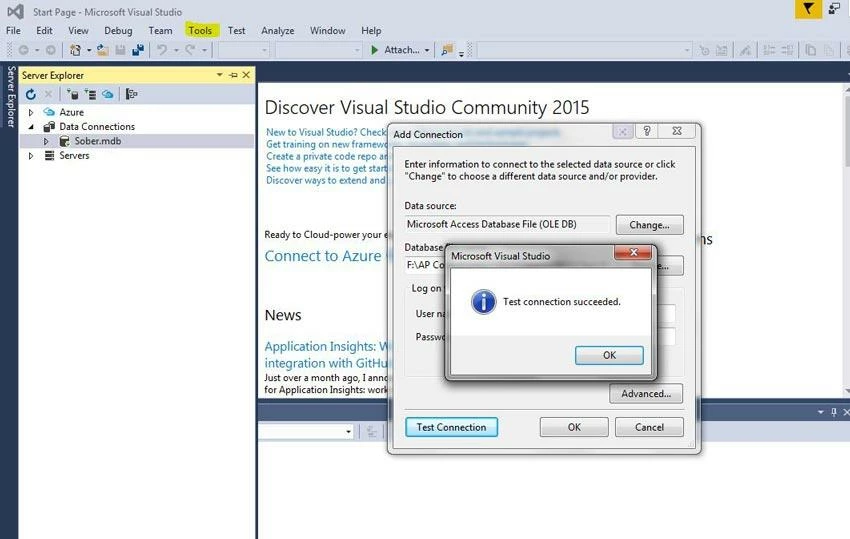Click the Start Page vertical scrollbar

coord(846,239)
